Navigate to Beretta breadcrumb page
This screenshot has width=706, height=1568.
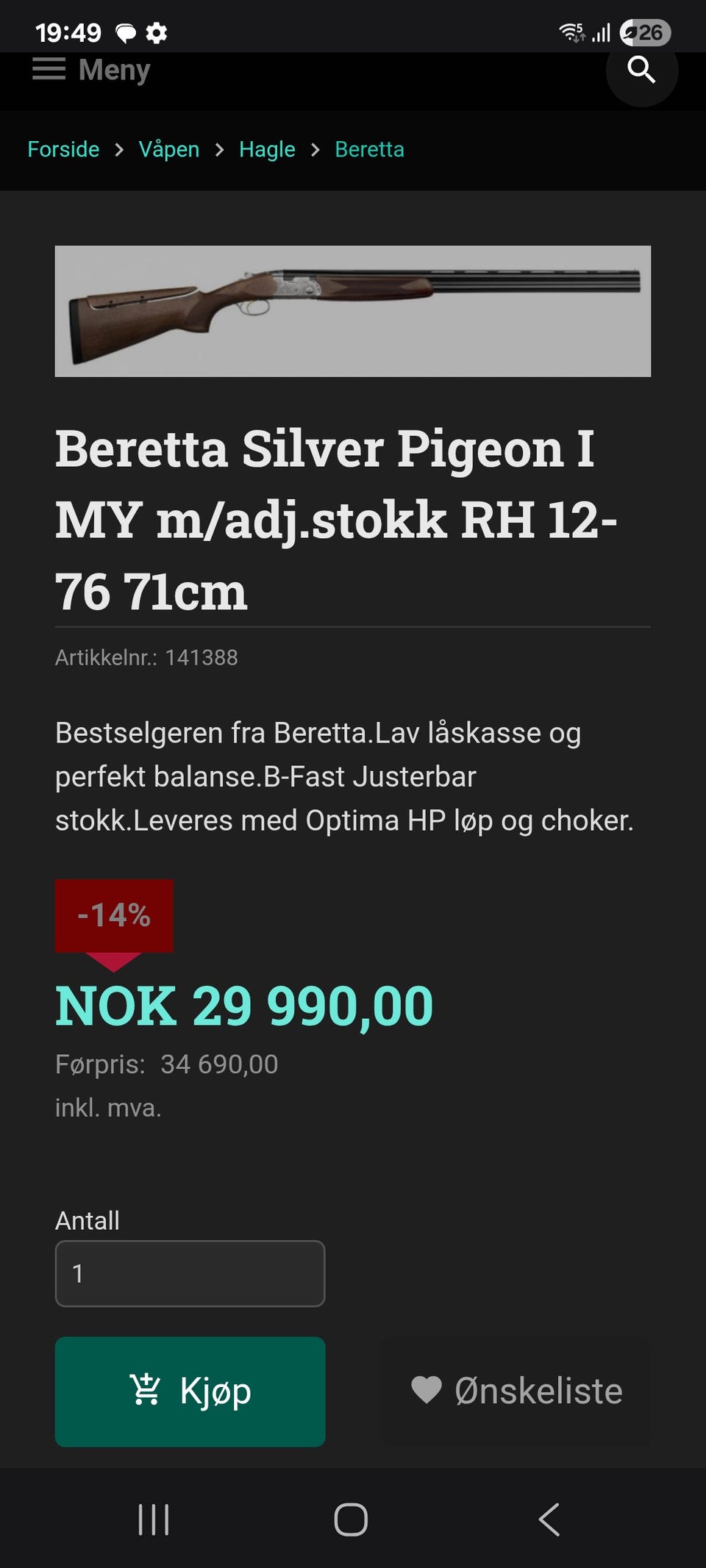(x=369, y=149)
